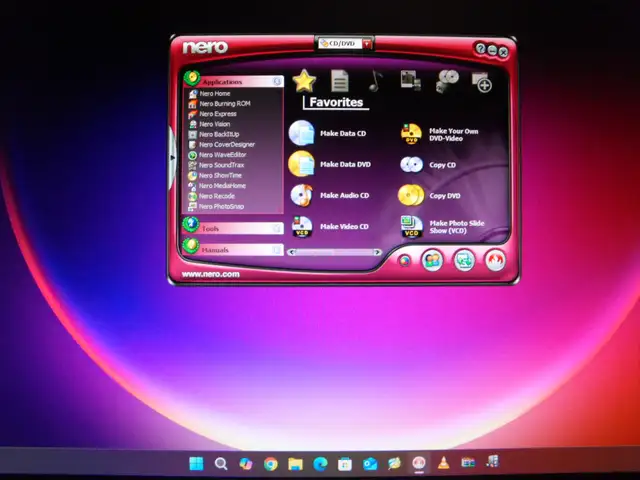Start the Make Data DVD task
Image resolution: width=640 pixels, height=480 pixels.
tap(330, 164)
